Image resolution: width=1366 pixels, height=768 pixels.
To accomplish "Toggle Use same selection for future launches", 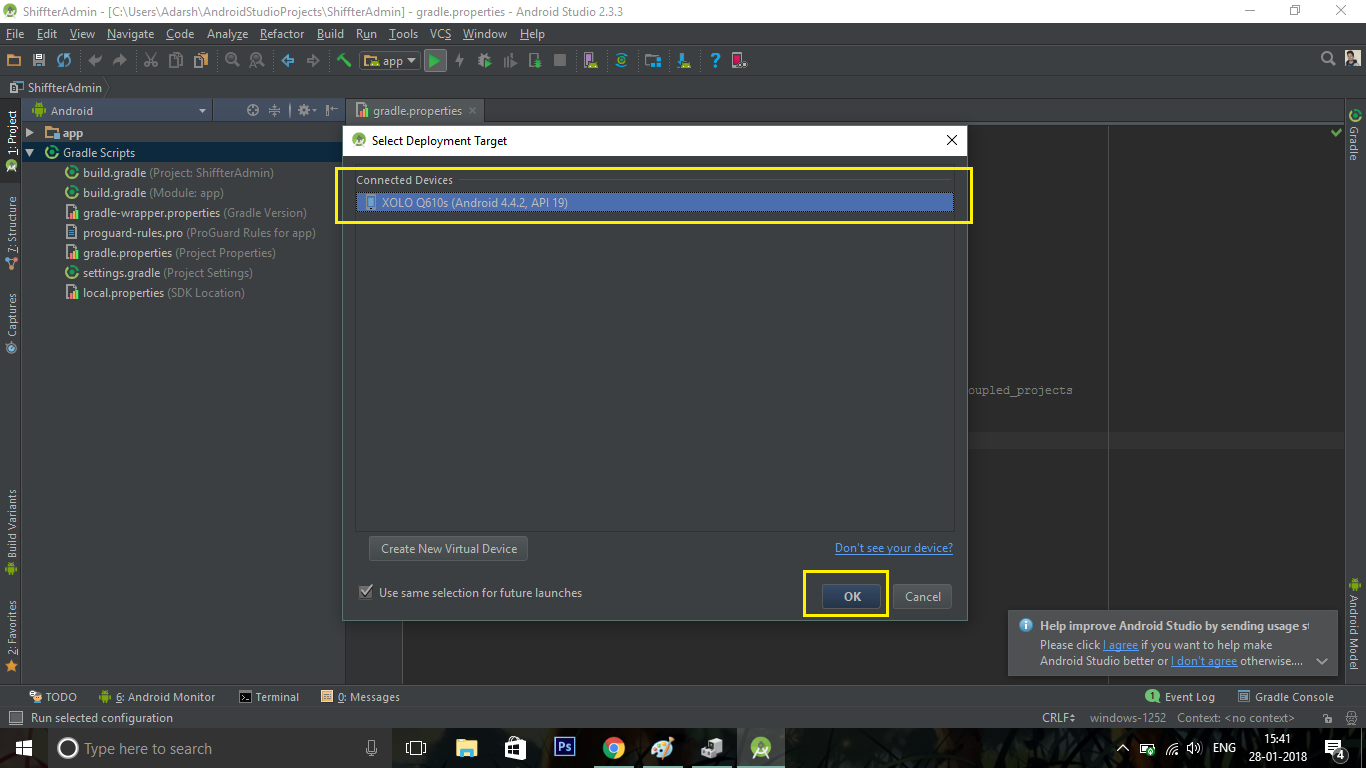I will point(366,593).
